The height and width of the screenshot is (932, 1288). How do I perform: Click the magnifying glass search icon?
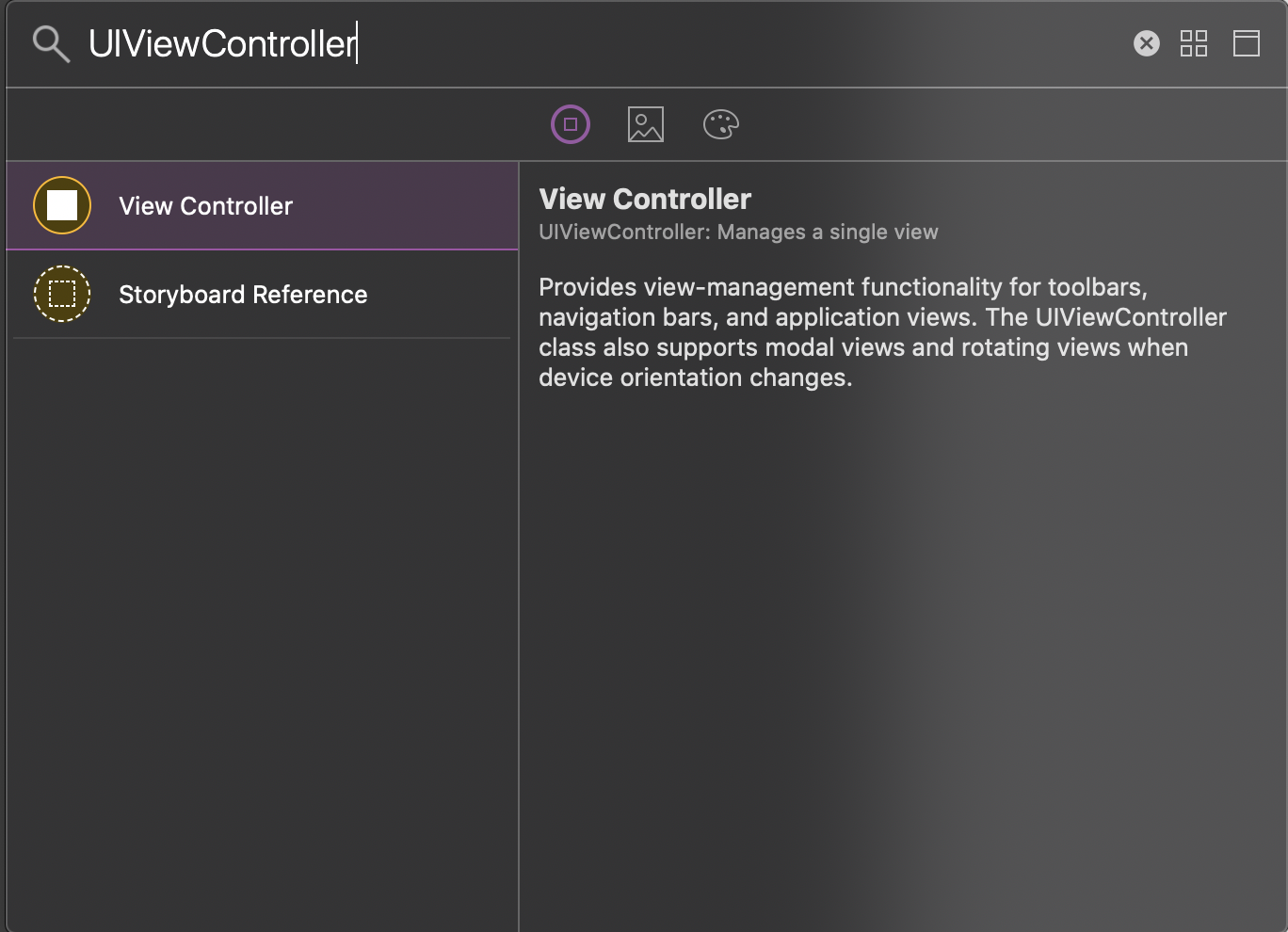[51, 44]
